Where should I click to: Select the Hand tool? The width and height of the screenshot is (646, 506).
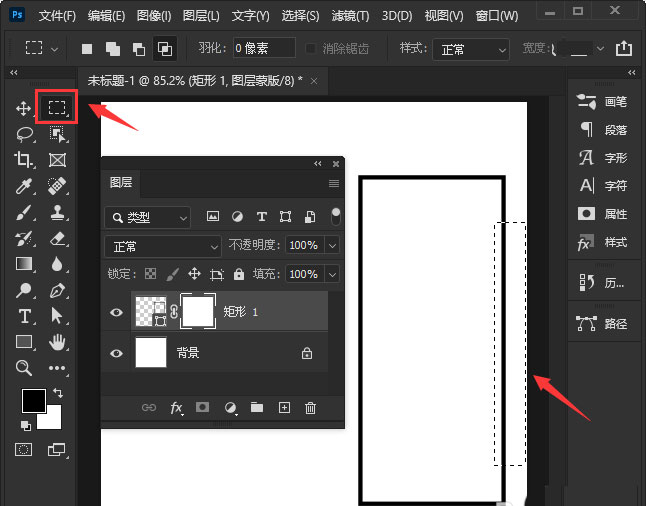pyautogui.click(x=57, y=342)
